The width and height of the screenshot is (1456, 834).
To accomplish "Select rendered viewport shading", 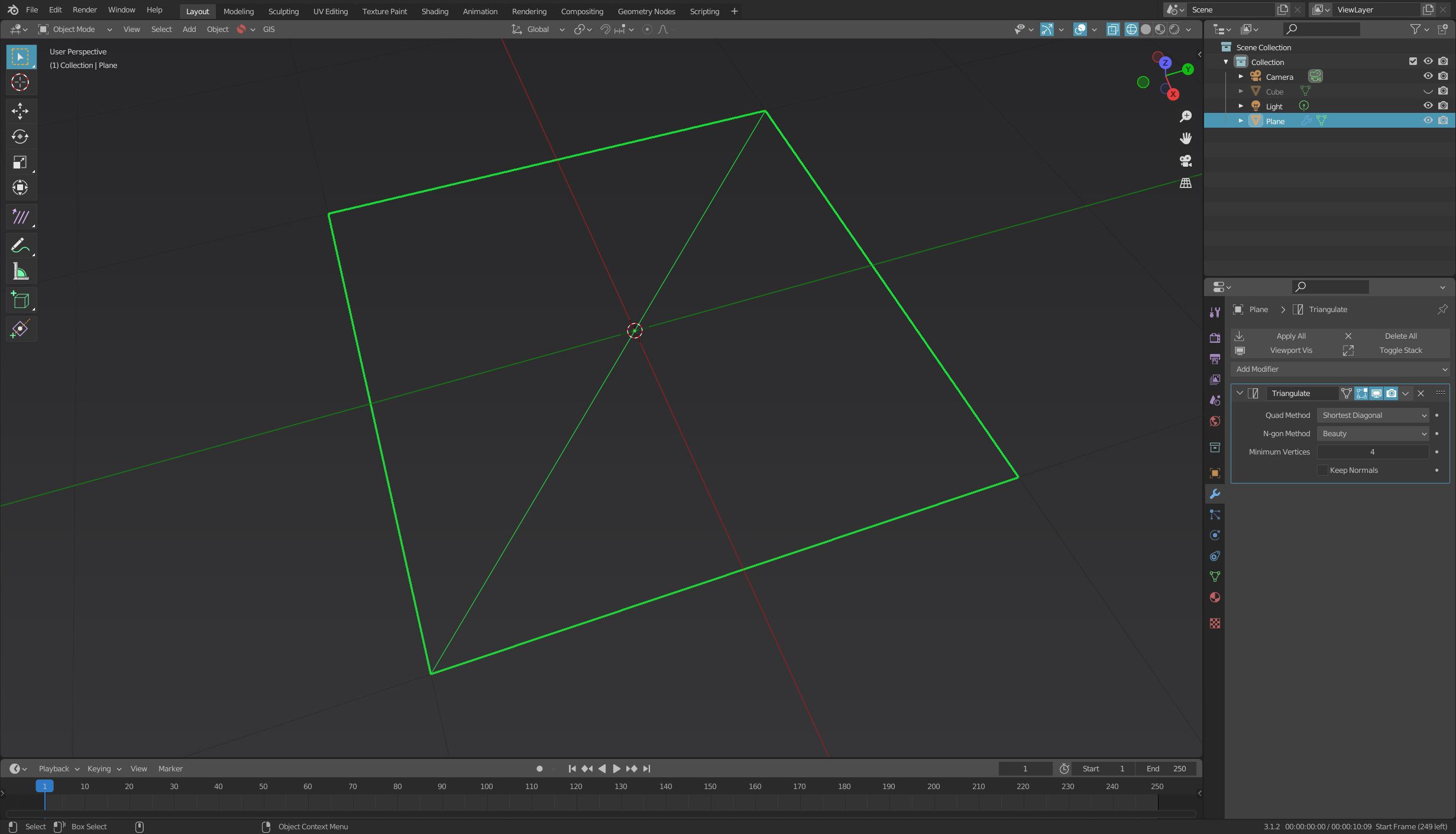I will pos(1174,29).
